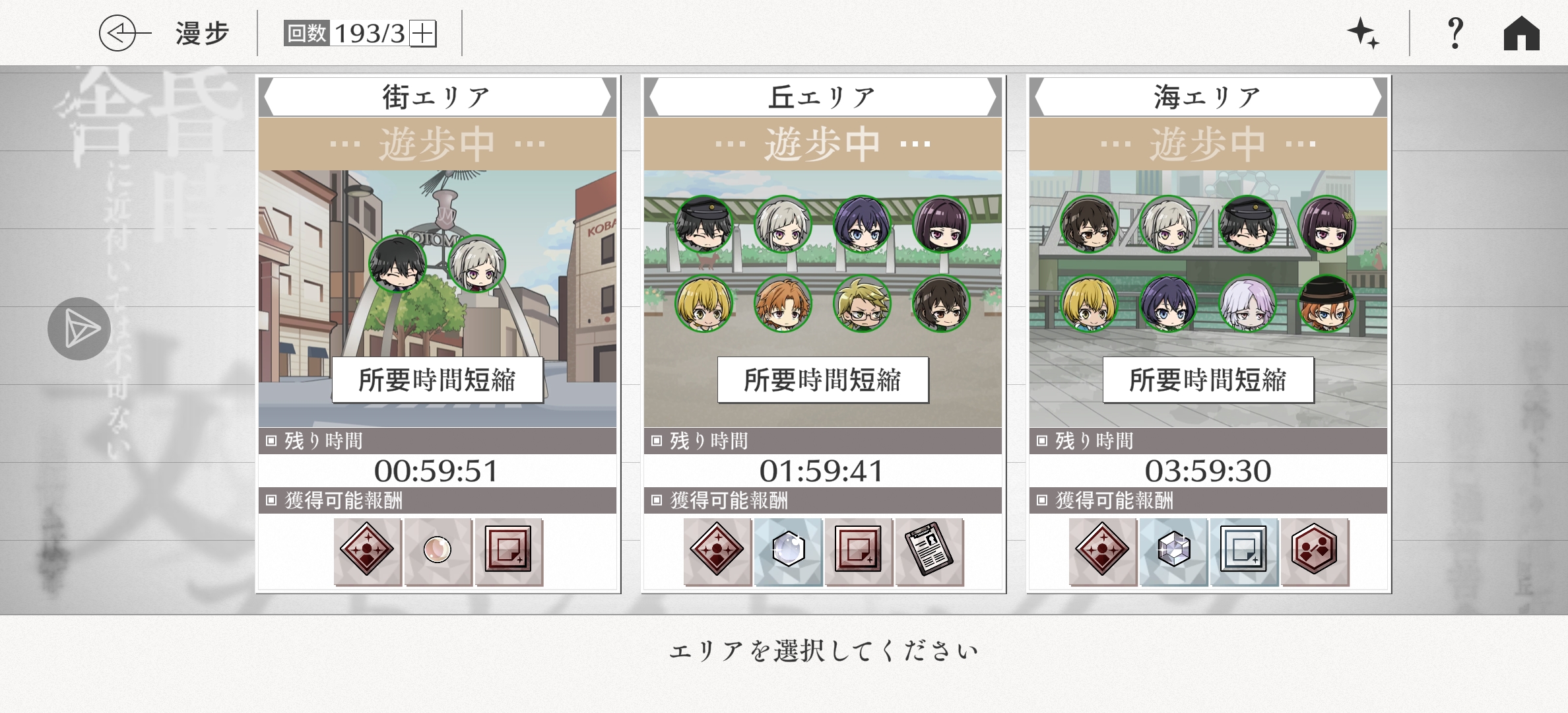Click the gray play arrow on left
Screen dimensions: 1568x713
pyautogui.click(x=79, y=329)
